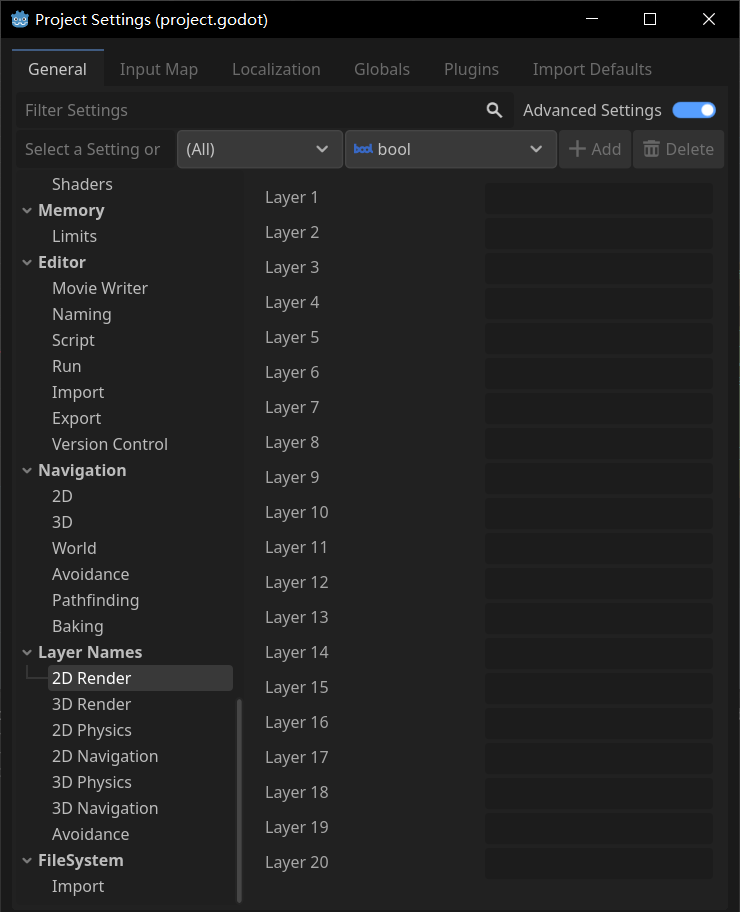Click the Layer 3 label text
The width and height of the screenshot is (740, 912).
(x=292, y=268)
